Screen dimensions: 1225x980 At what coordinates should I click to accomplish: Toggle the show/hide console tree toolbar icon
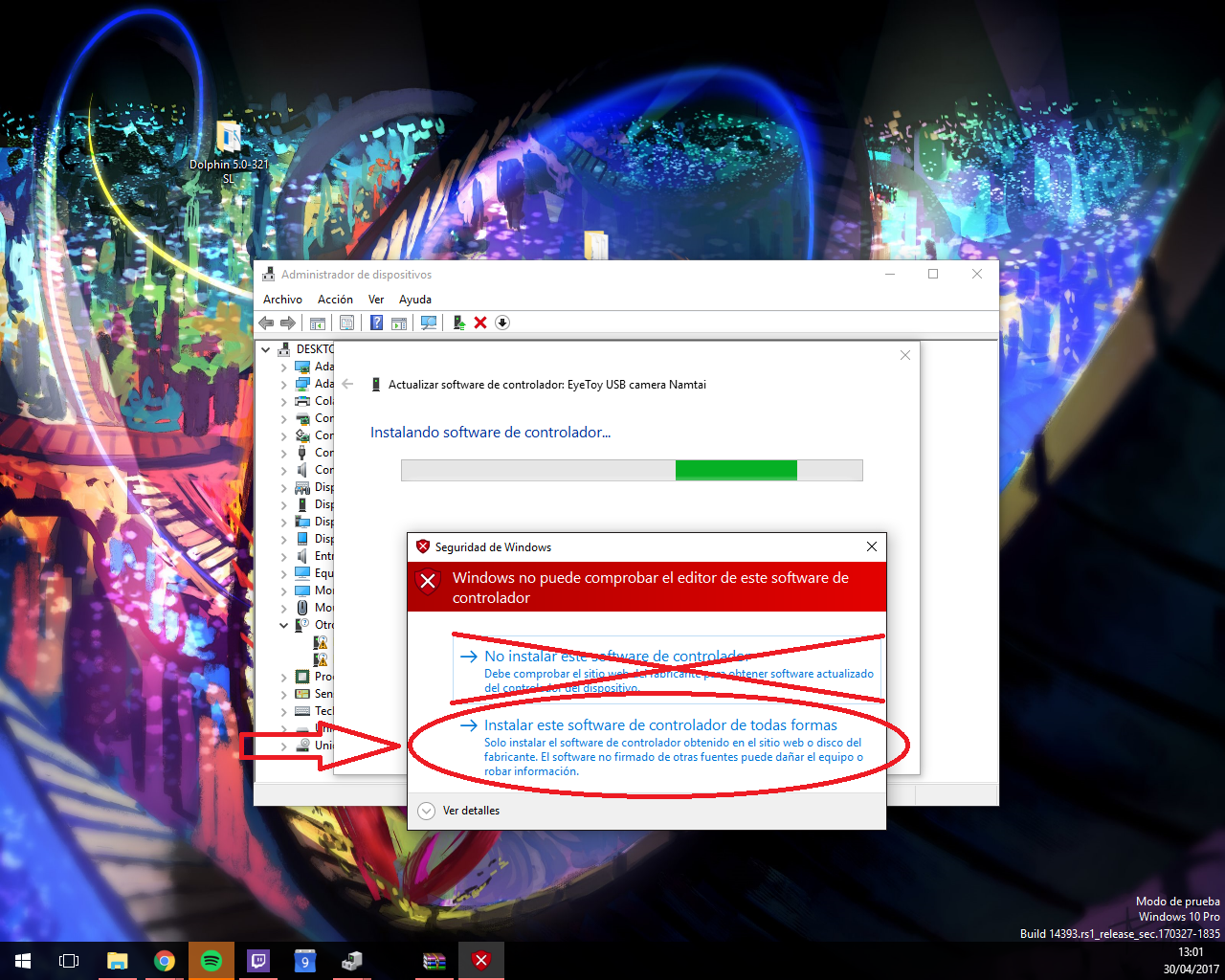(x=318, y=323)
